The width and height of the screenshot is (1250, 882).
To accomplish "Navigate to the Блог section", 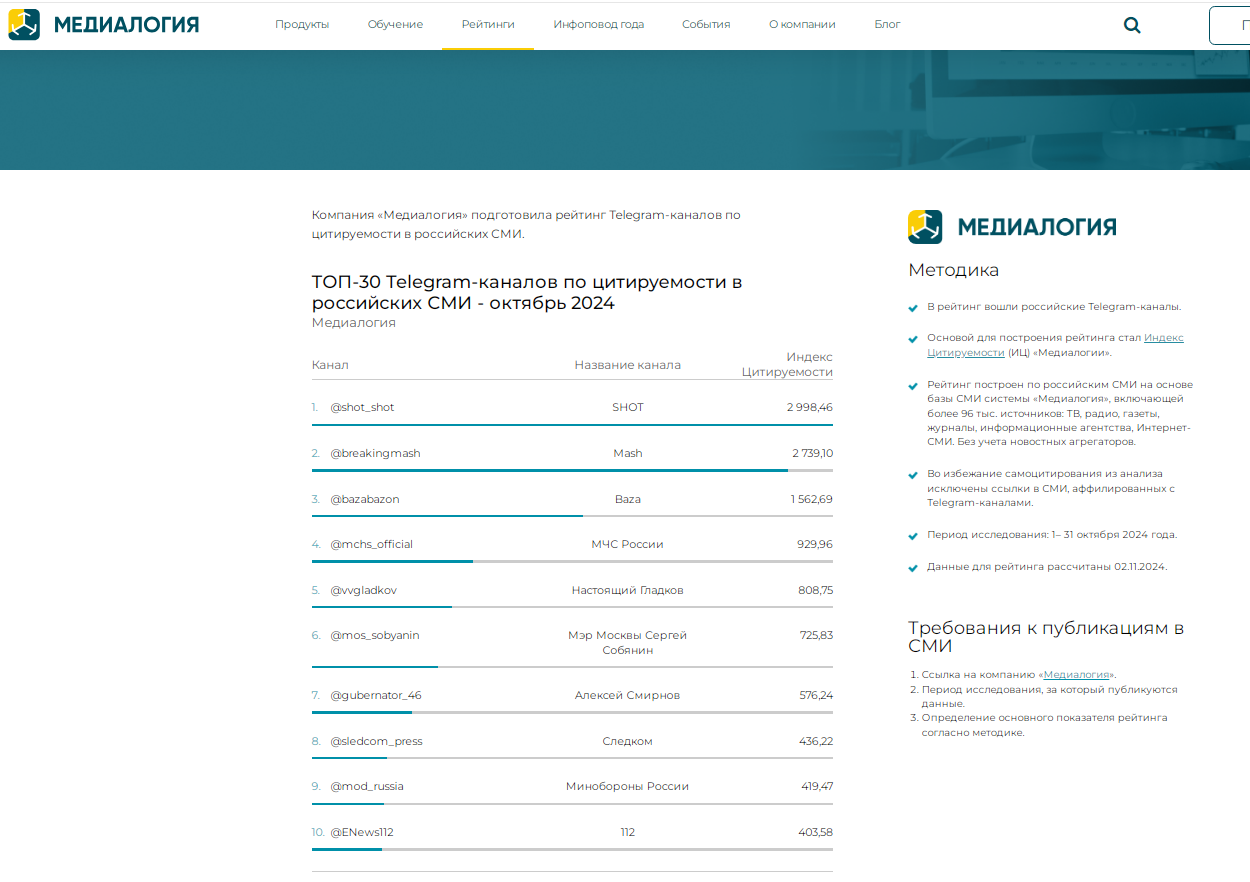I will (x=887, y=24).
